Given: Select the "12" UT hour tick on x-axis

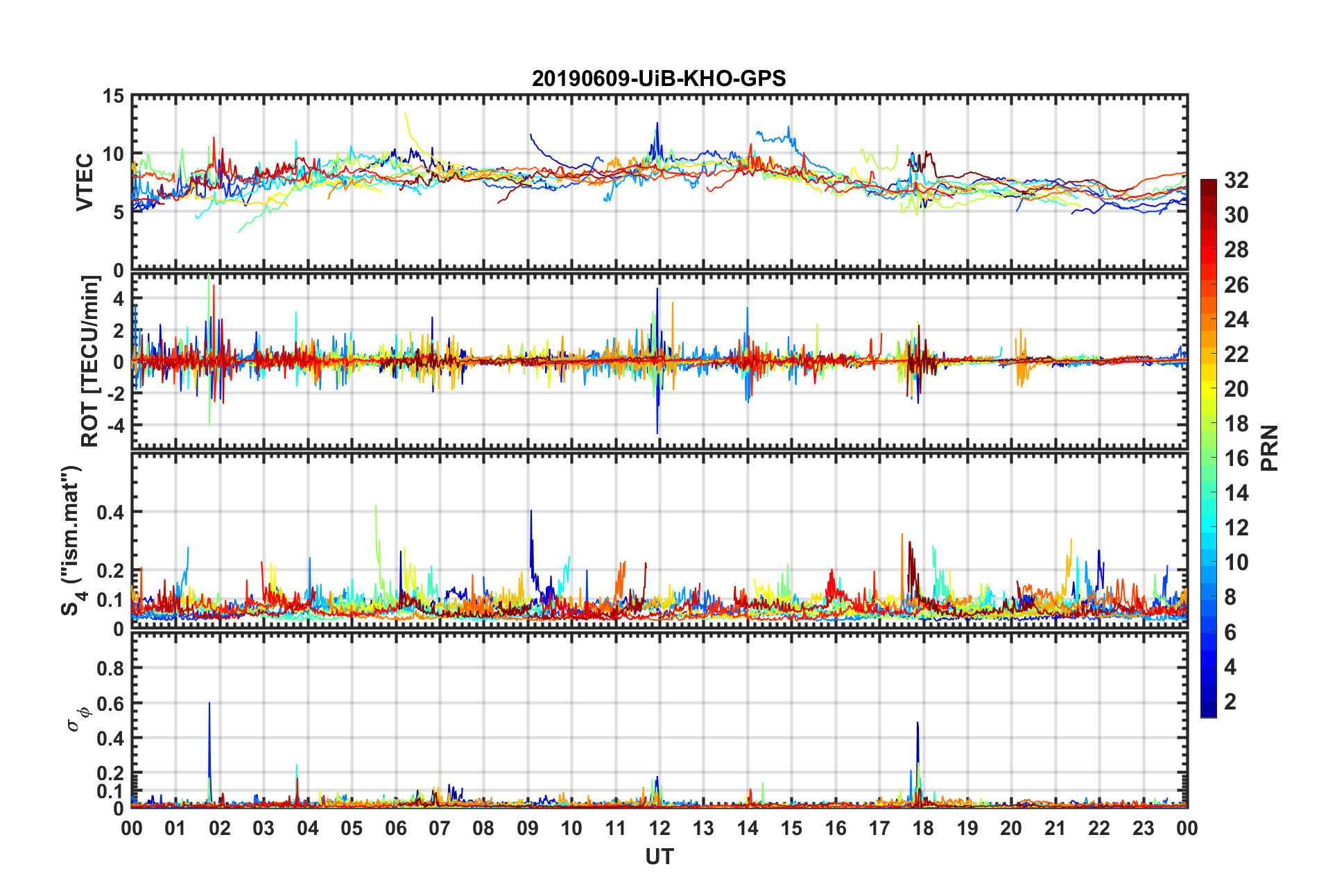Looking at the screenshot, I should coord(659,828).
